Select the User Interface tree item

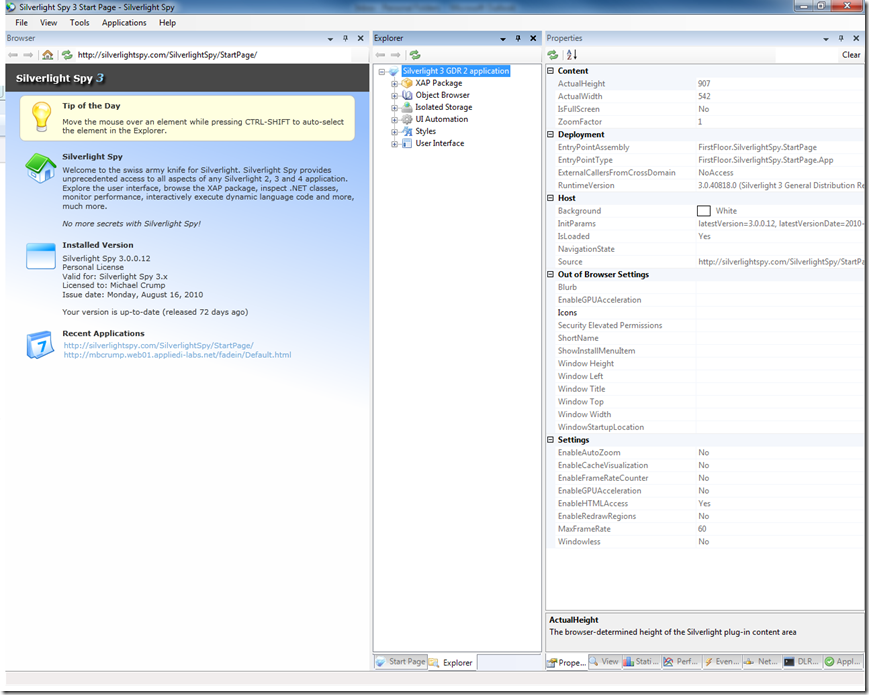pyautogui.click(x=440, y=144)
